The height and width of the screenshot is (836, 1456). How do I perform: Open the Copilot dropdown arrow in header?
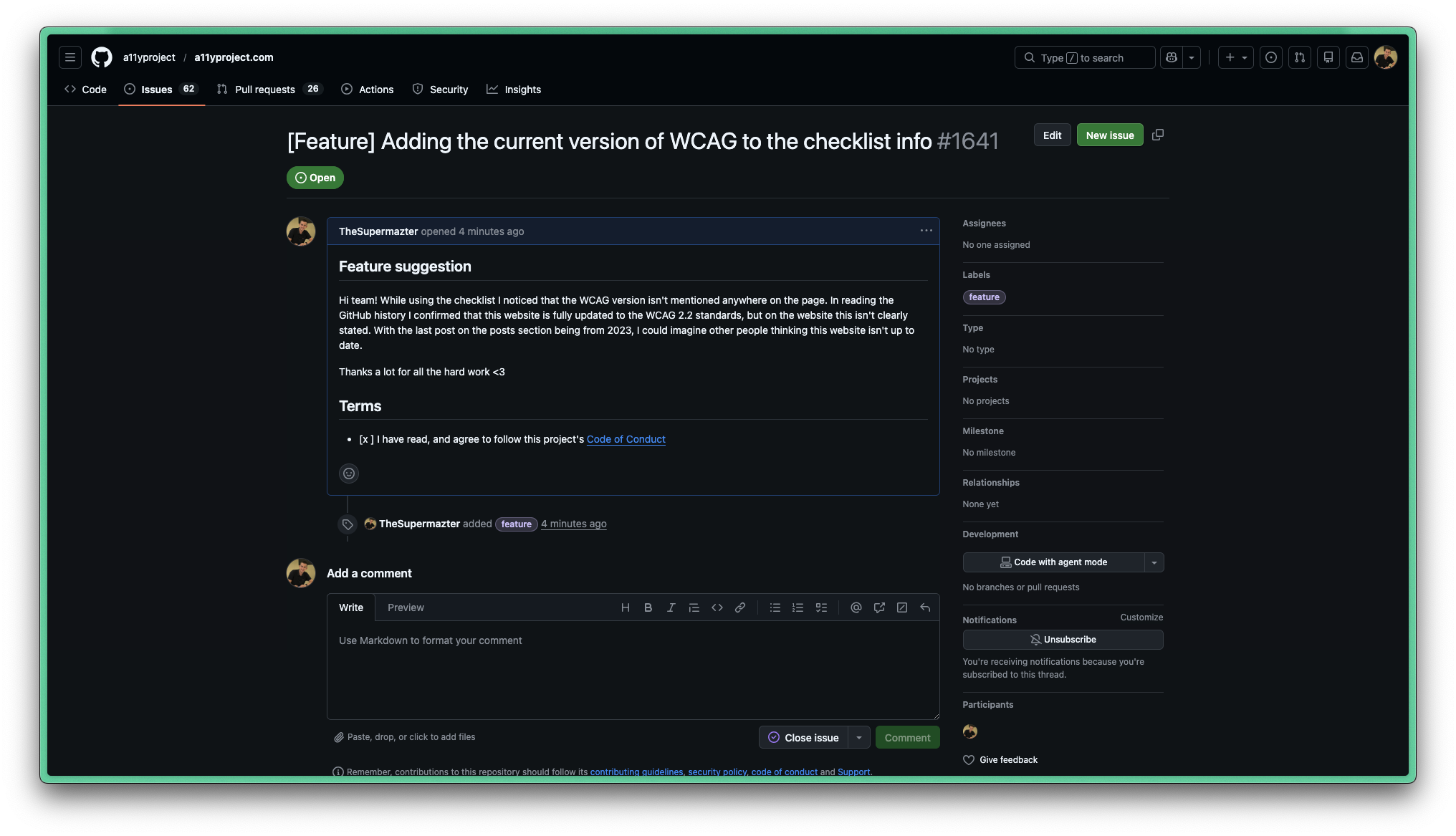point(1192,57)
